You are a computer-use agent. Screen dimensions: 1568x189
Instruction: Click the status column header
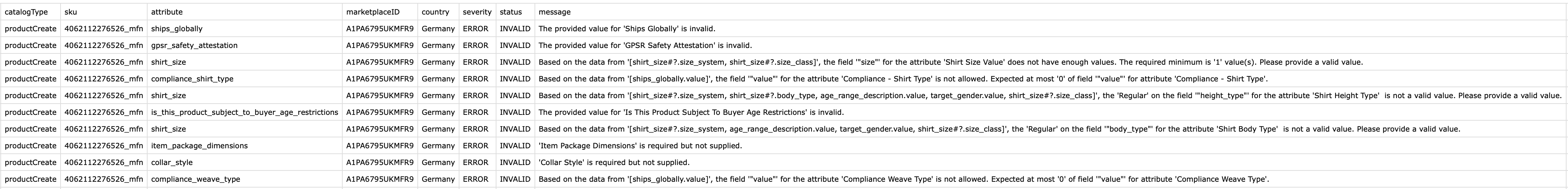click(x=511, y=12)
